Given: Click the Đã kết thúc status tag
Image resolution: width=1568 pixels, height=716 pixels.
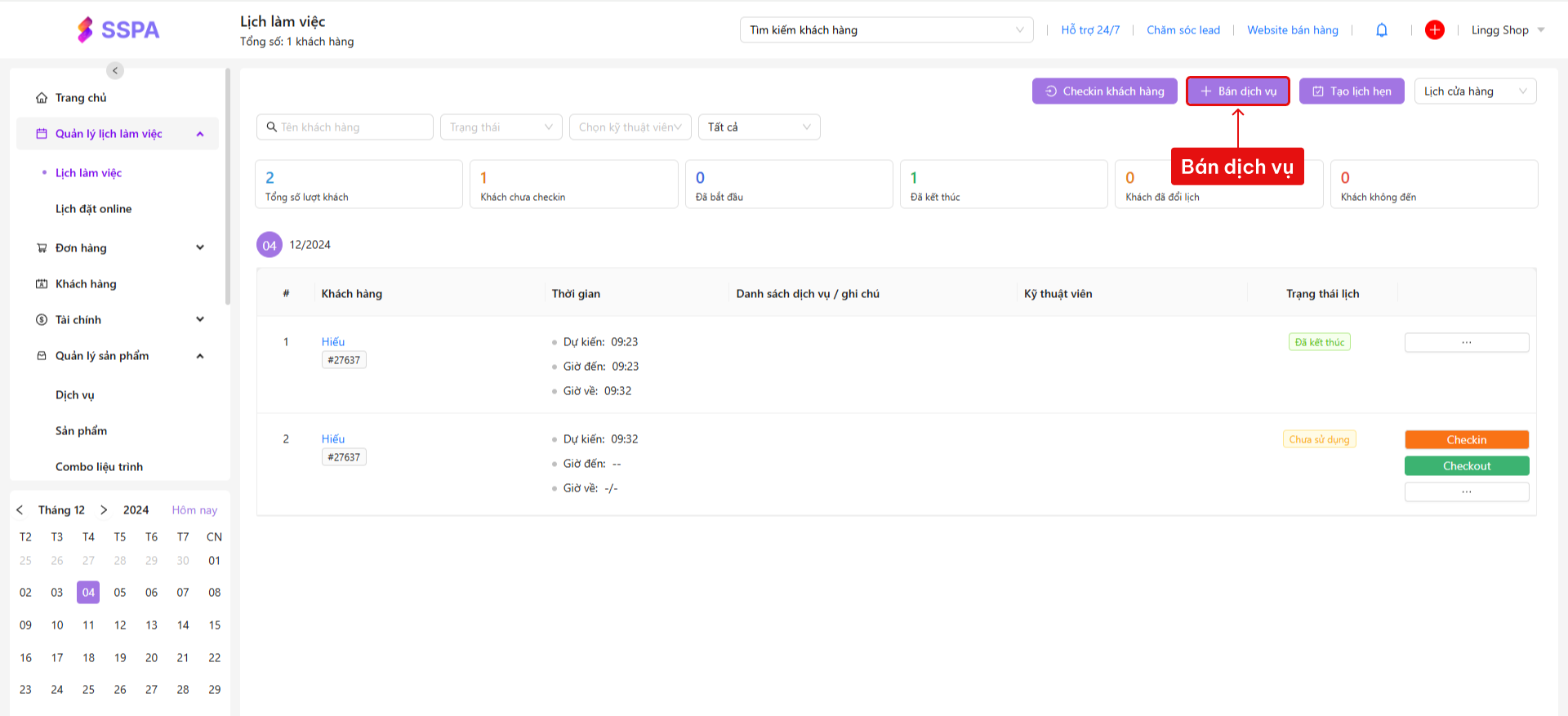Looking at the screenshot, I should 1320,343.
